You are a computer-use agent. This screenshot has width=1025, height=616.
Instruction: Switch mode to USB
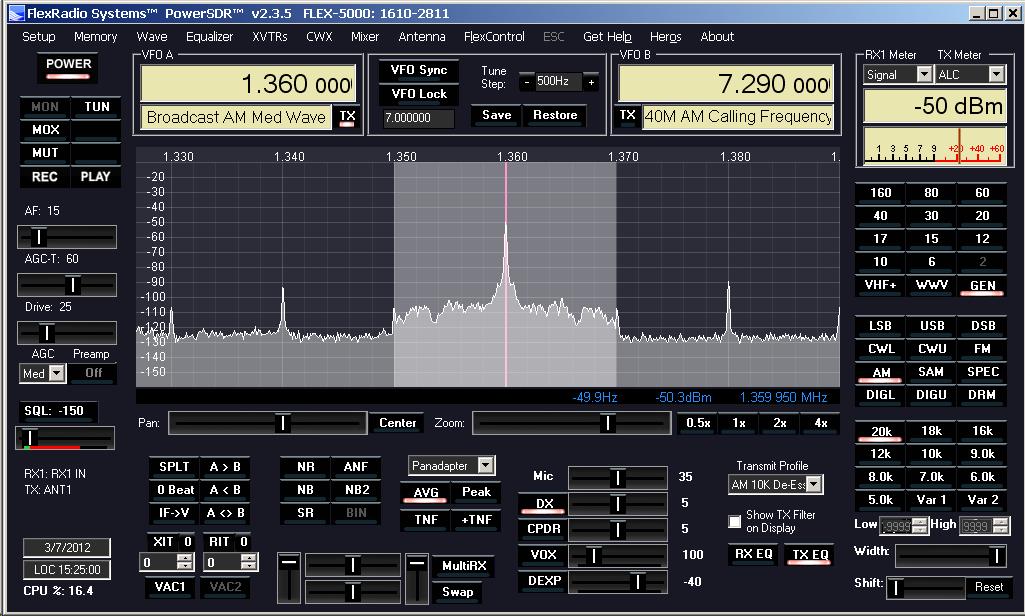point(931,326)
